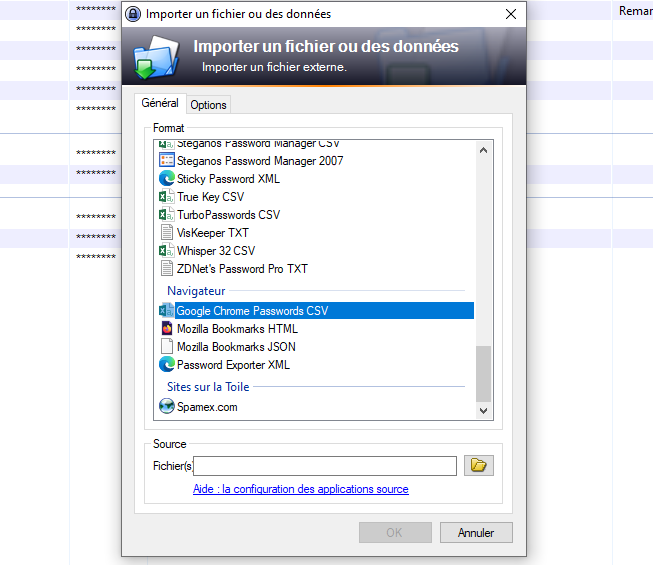The width and height of the screenshot is (653, 565).
Task: Click the TurboPasswords CSV spreadsheet icon
Action: point(167,214)
